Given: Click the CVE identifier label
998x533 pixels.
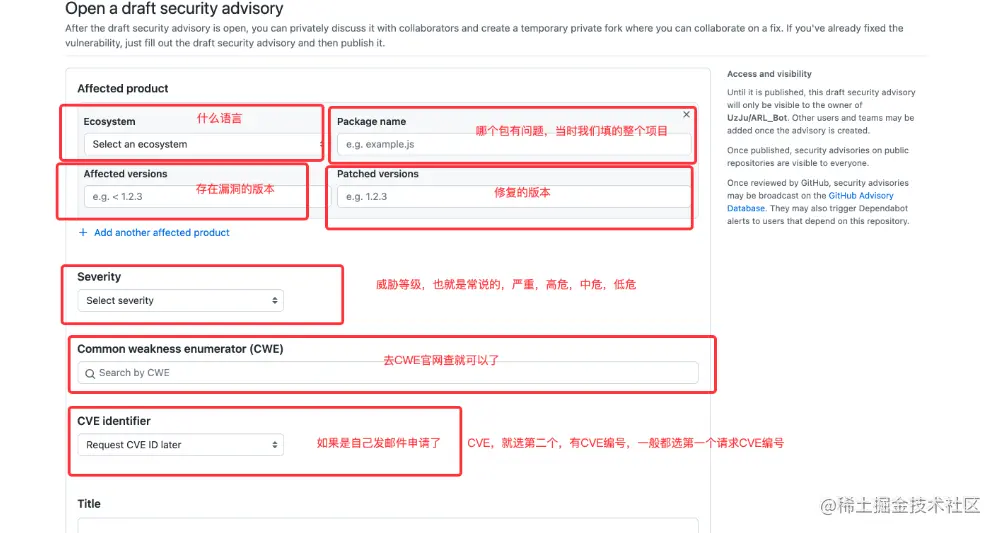Looking at the screenshot, I should click(114, 421).
